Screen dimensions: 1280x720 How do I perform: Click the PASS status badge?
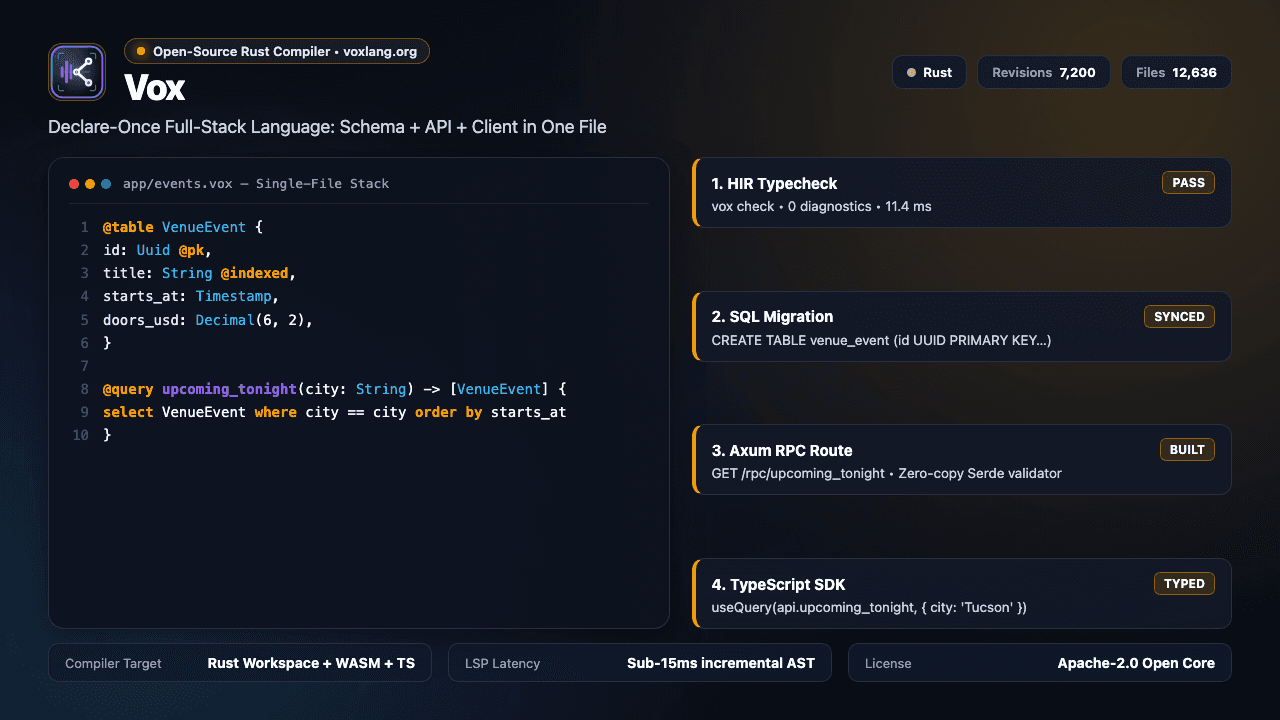[x=1188, y=183]
